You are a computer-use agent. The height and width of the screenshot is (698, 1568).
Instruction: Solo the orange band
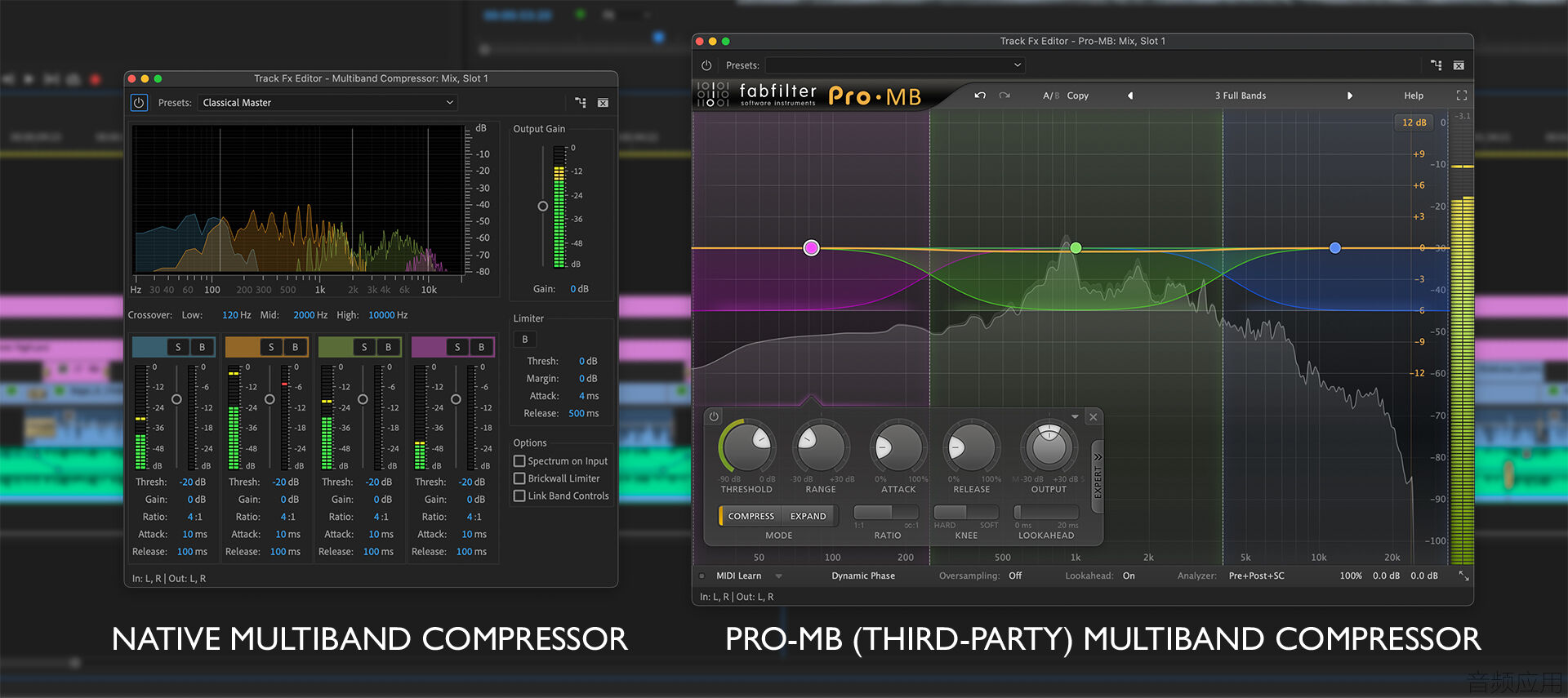(x=271, y=347)
